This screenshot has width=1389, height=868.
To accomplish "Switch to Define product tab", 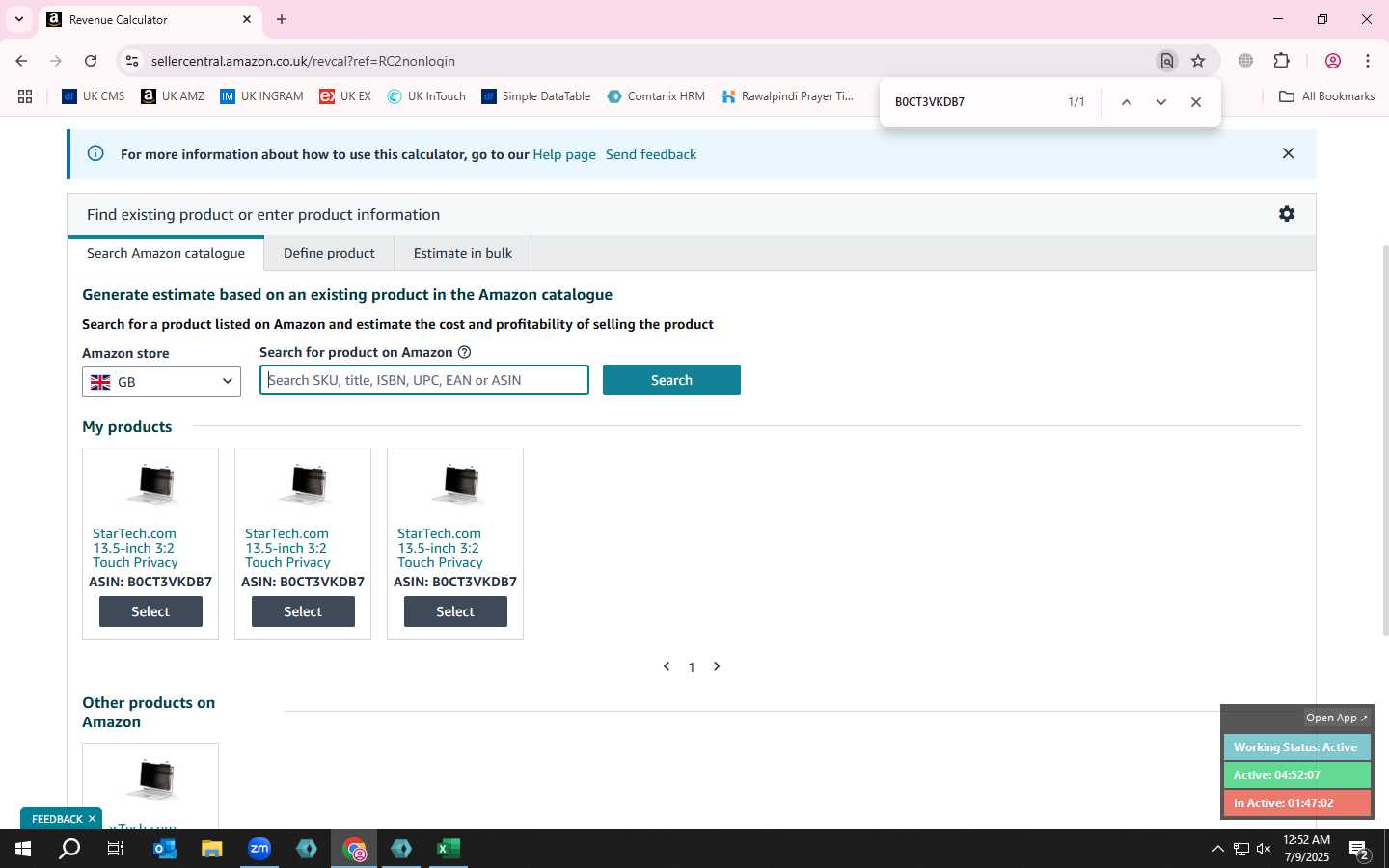I will [x=329, y=253].
